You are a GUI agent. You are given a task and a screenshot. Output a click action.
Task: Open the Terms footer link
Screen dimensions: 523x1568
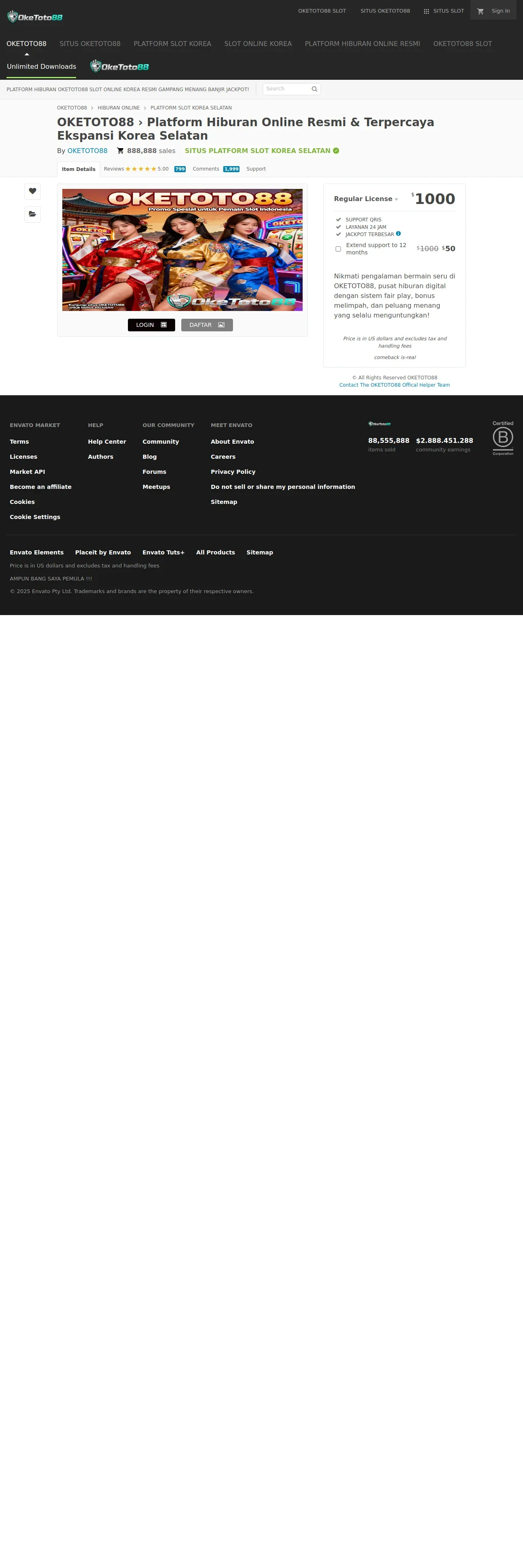(x=20, y=442)
